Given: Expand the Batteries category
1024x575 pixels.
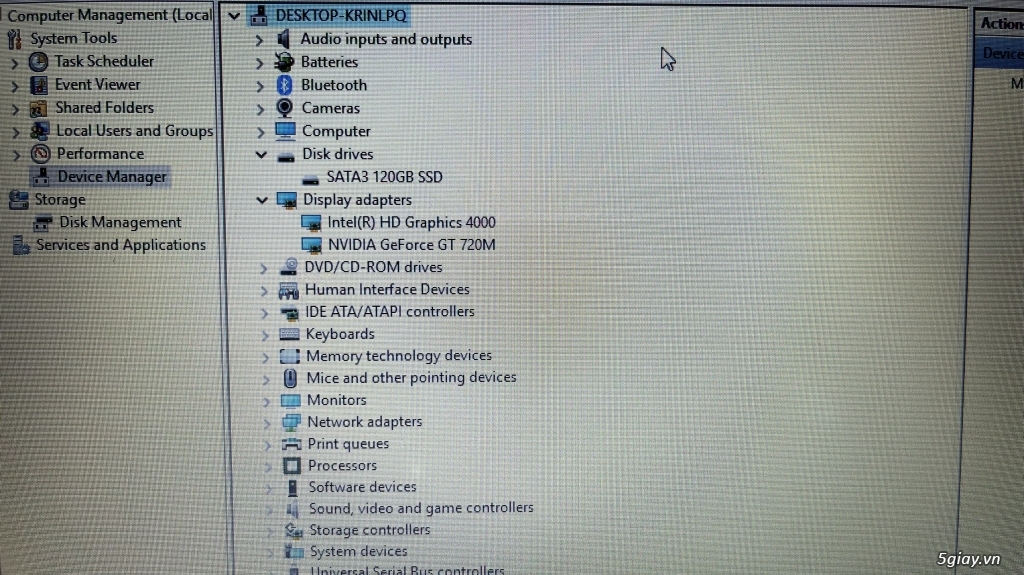Looking at the screenshot, I should [259, 63].
